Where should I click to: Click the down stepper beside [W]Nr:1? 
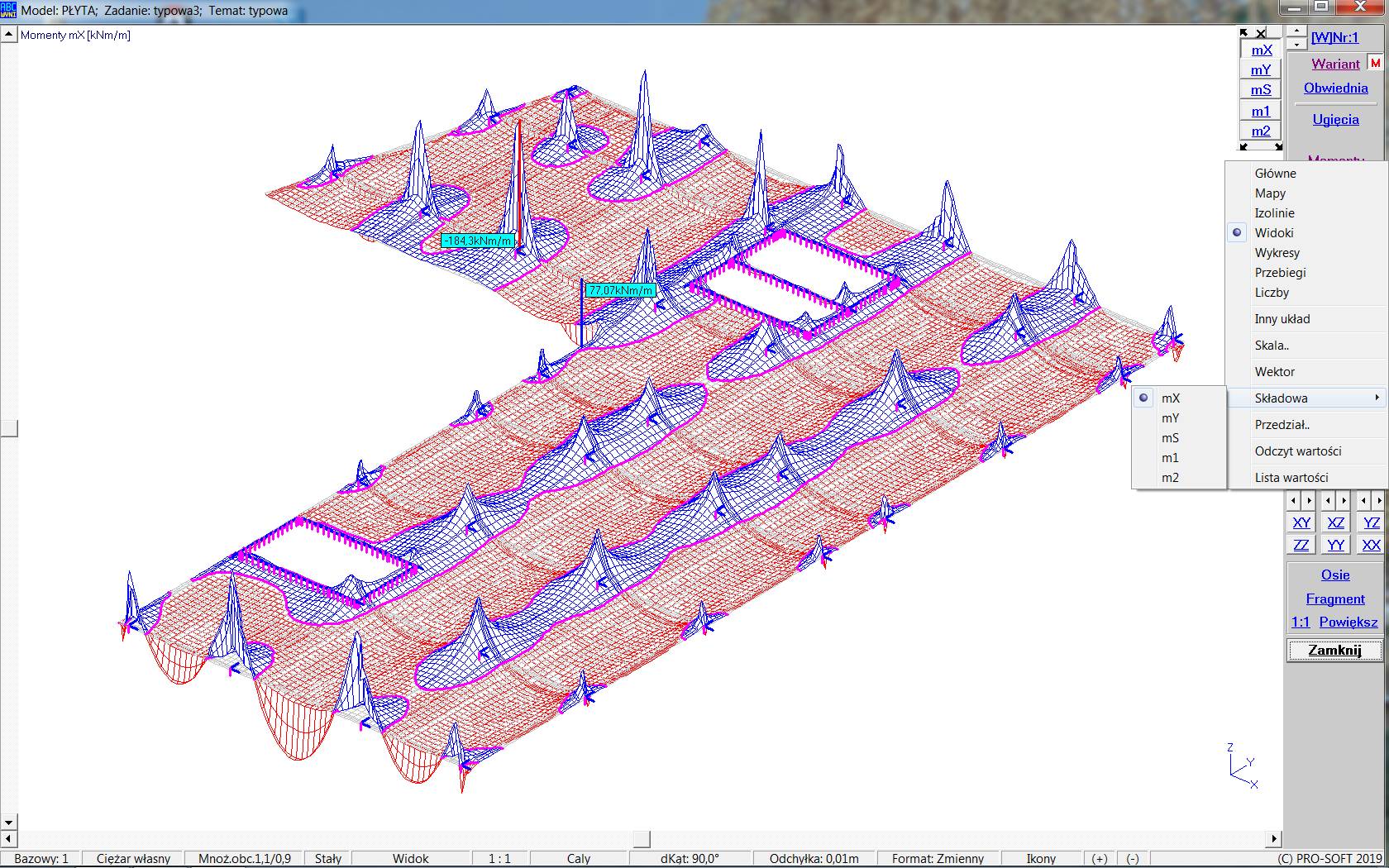(x=1296, y=44)
